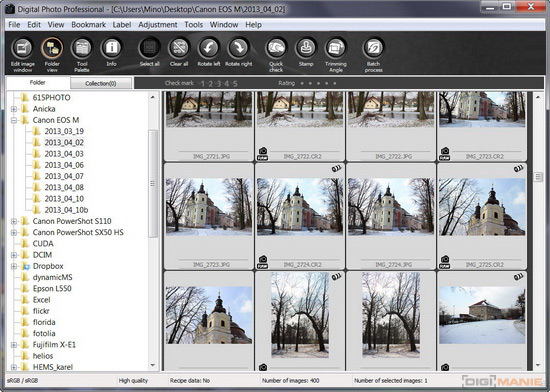Expand the DCIM folder
Screen dimensions: 550x392
(14, 255)
